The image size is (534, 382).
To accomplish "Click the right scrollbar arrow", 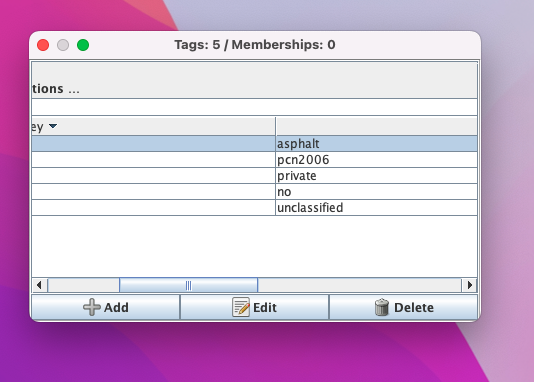I will tap(469, 285).
